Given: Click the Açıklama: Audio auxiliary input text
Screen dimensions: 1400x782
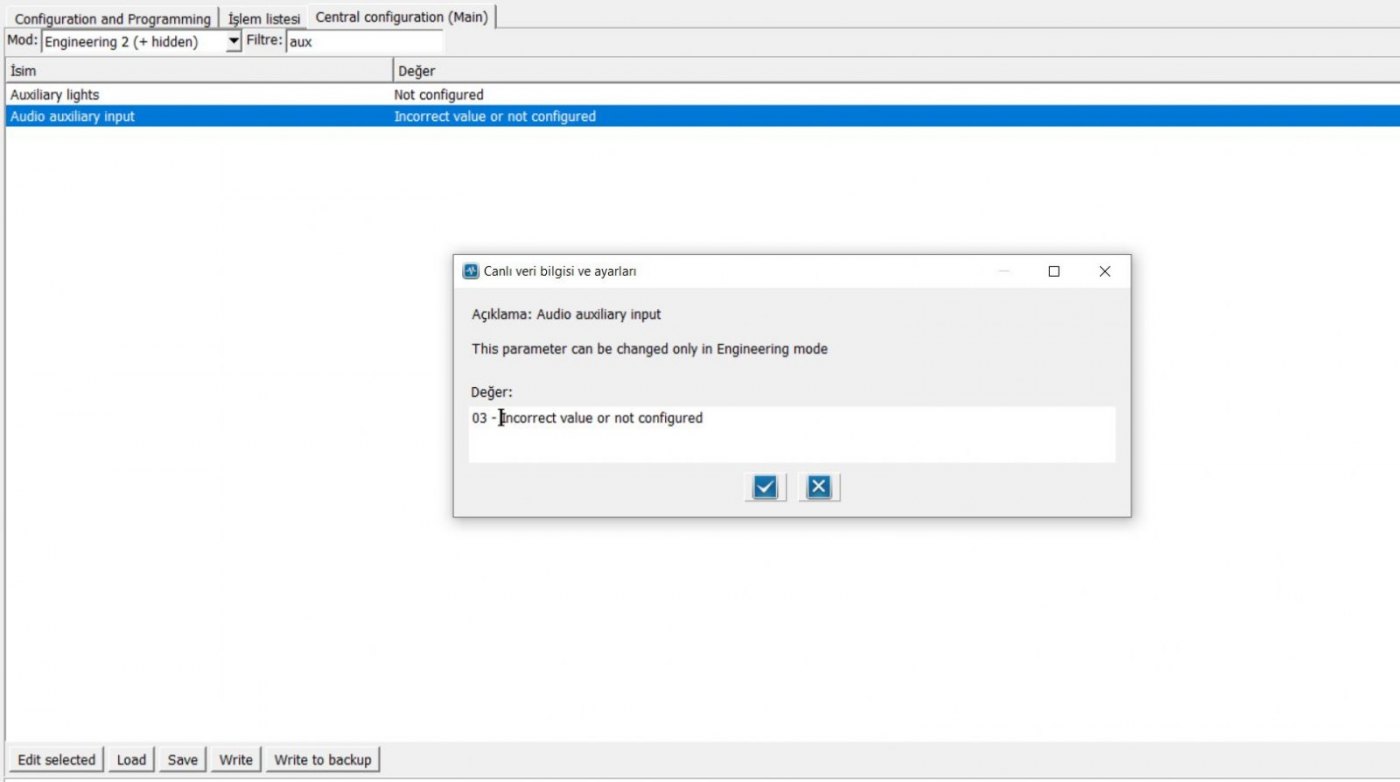Looking at the screenshot, I should click(566, 314).
